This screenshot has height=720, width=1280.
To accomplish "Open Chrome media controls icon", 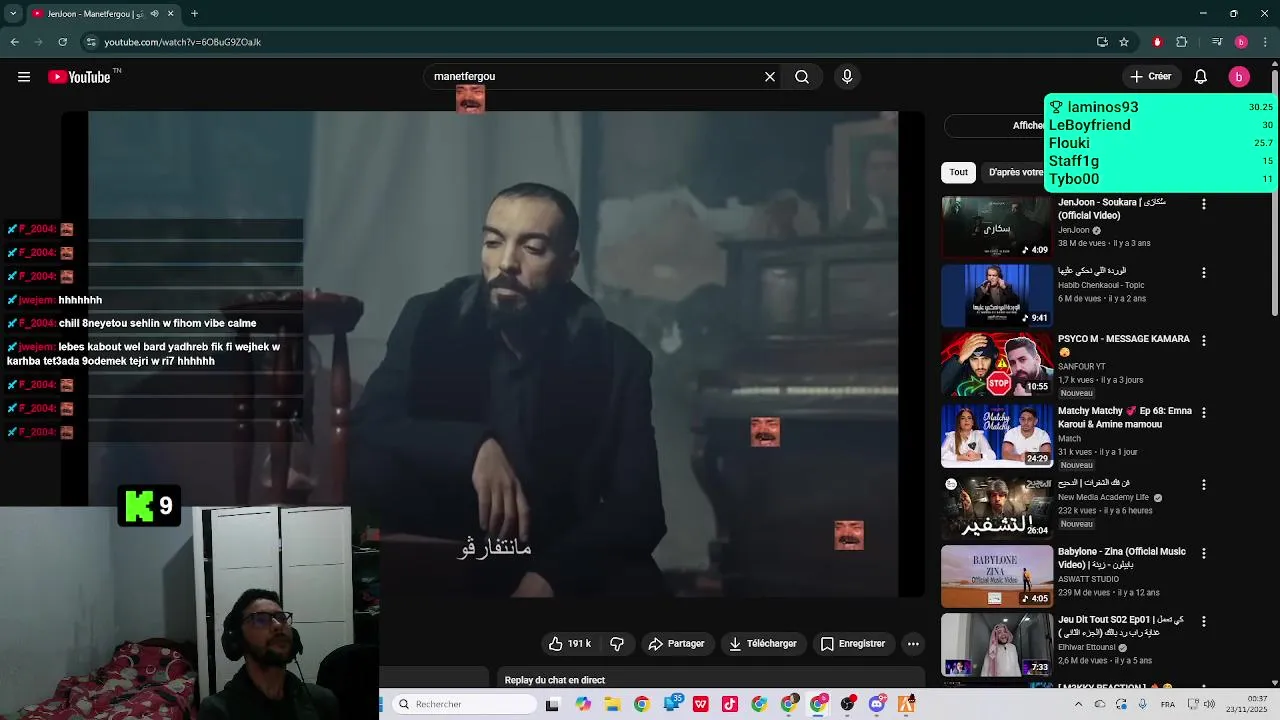I will [x=1217, y=42].
